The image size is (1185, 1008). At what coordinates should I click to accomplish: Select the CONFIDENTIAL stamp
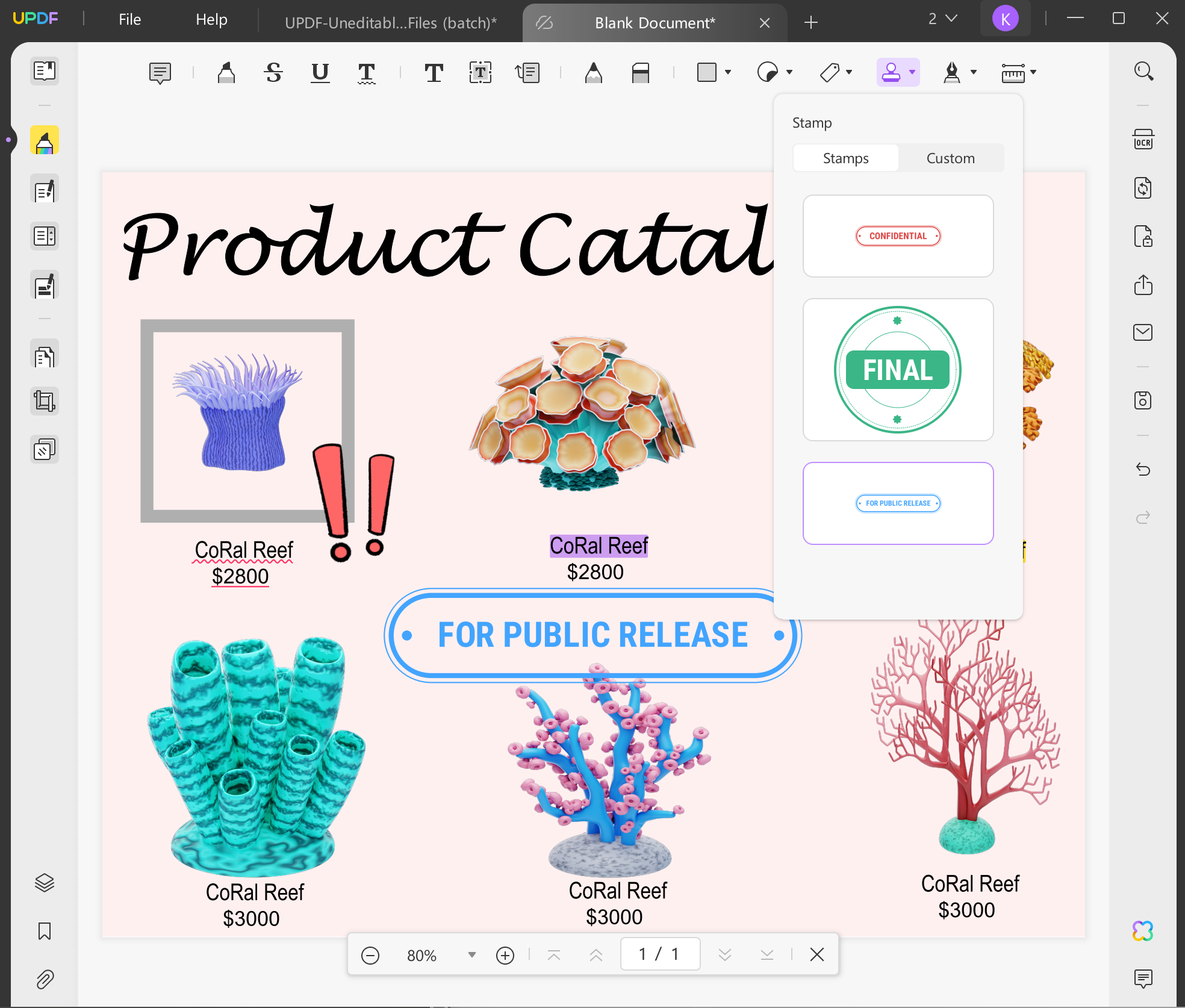tap(897, 236)
